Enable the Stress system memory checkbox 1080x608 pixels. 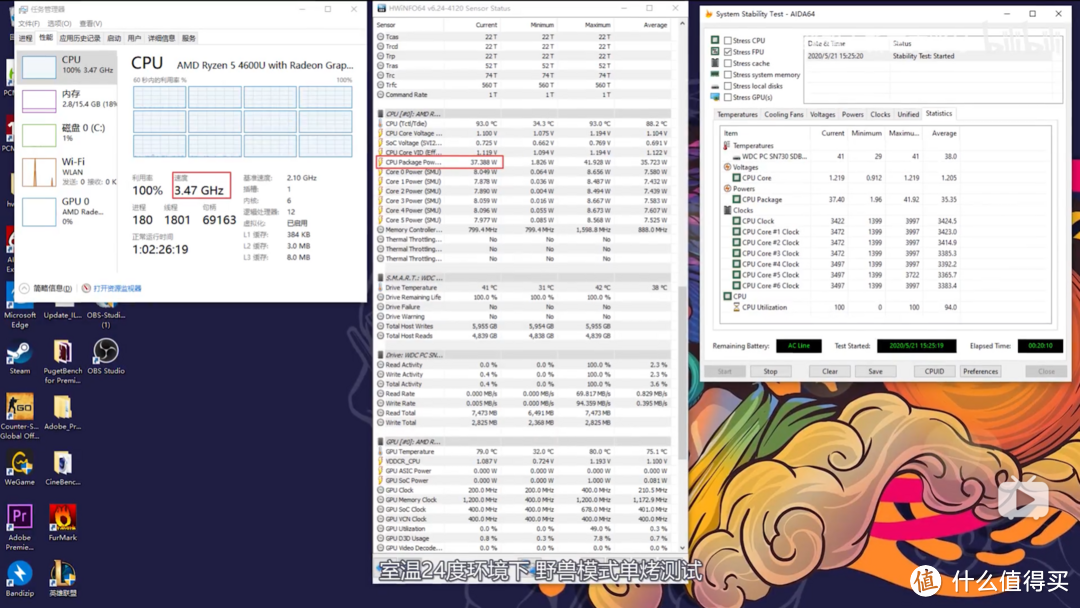pos(727,74)
